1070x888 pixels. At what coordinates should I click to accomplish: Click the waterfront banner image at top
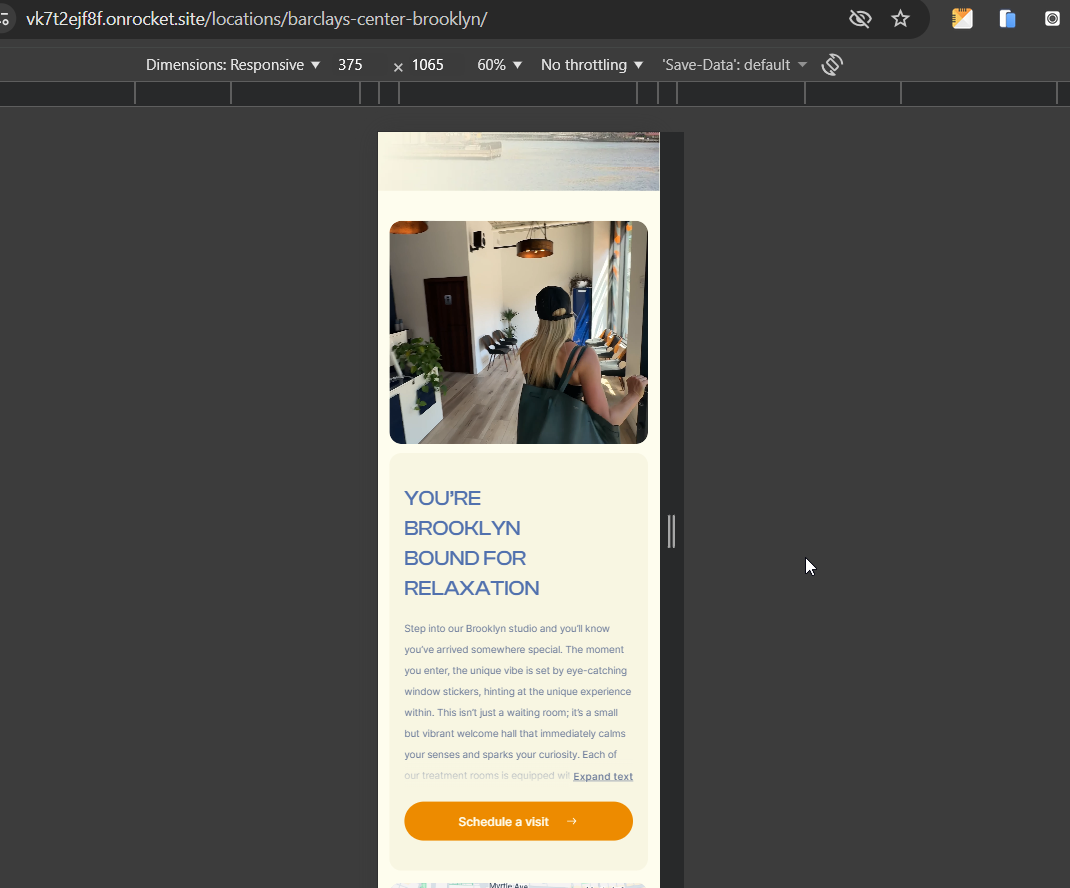[x=519, y=161]
